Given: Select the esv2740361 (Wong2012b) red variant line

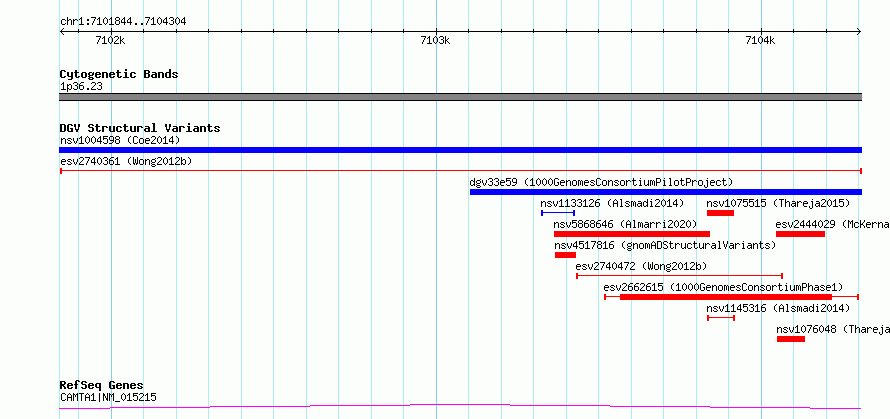Looking at the screenshot, I should pos(460,171).
